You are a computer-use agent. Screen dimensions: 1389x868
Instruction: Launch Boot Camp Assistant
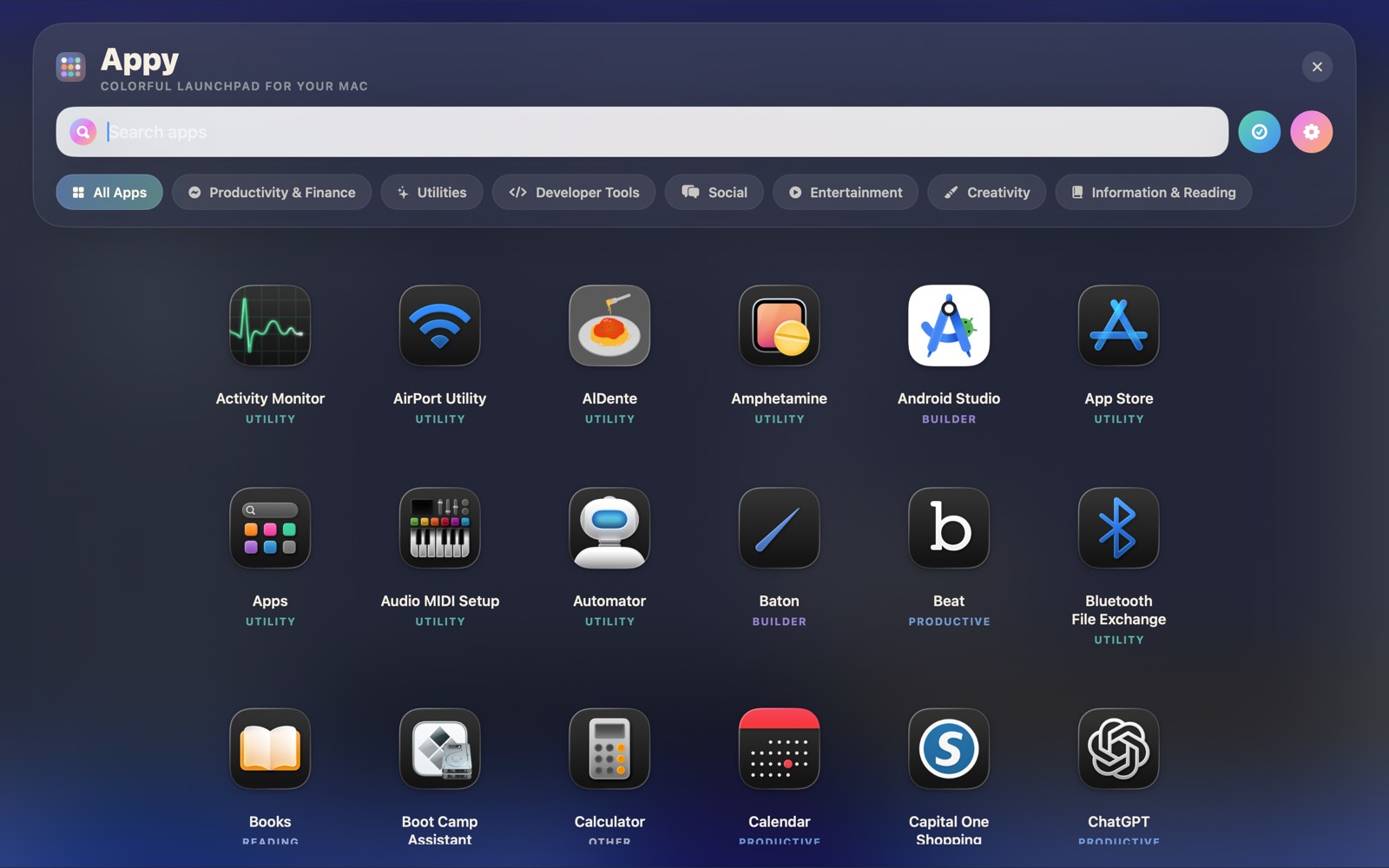440,748
